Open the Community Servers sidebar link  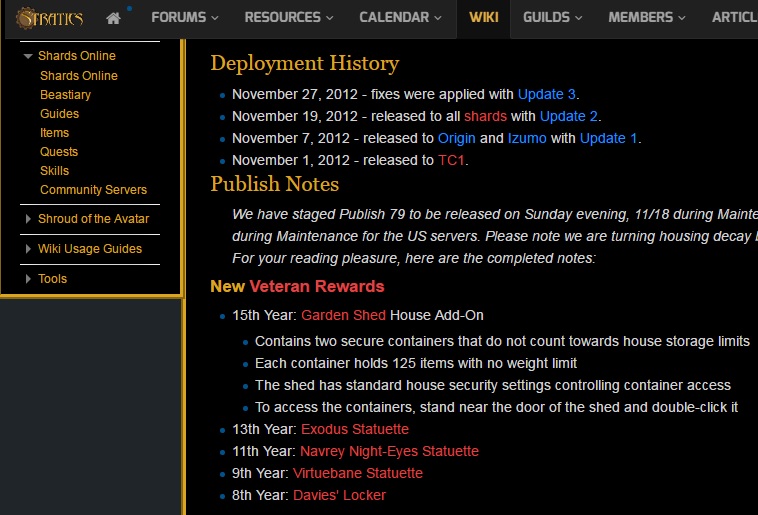(93, 190)
